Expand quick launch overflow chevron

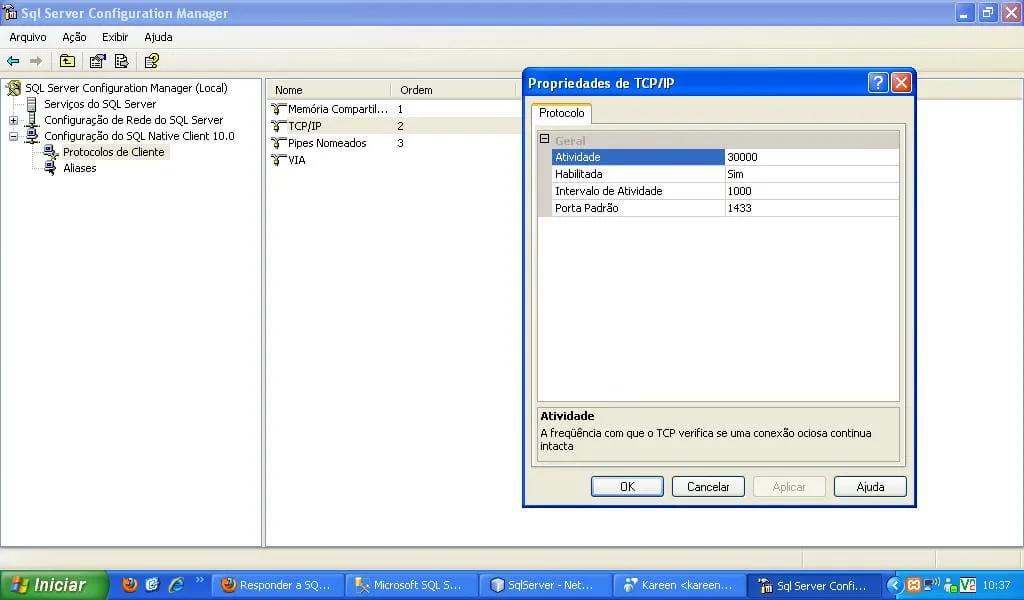click(200, 580)
